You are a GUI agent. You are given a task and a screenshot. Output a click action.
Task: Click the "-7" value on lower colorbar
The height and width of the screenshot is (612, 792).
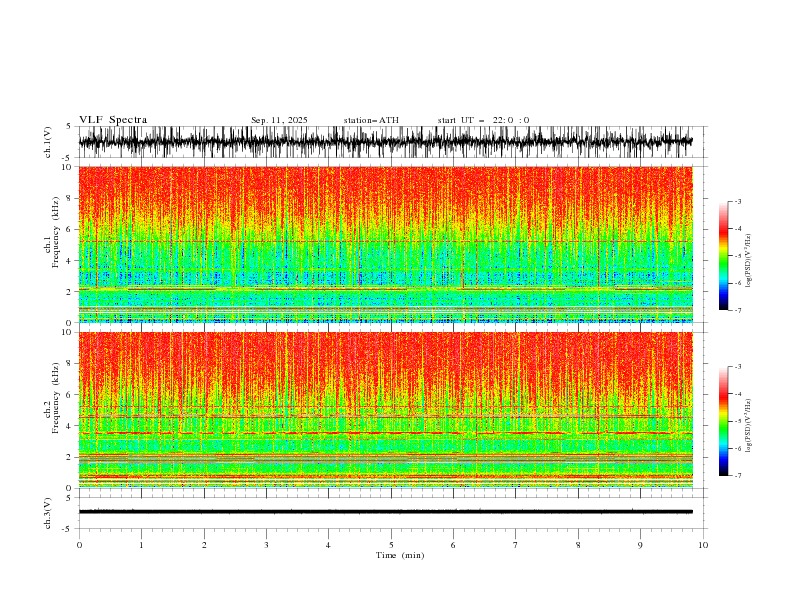pyautogui.click(x=738, y=476)
